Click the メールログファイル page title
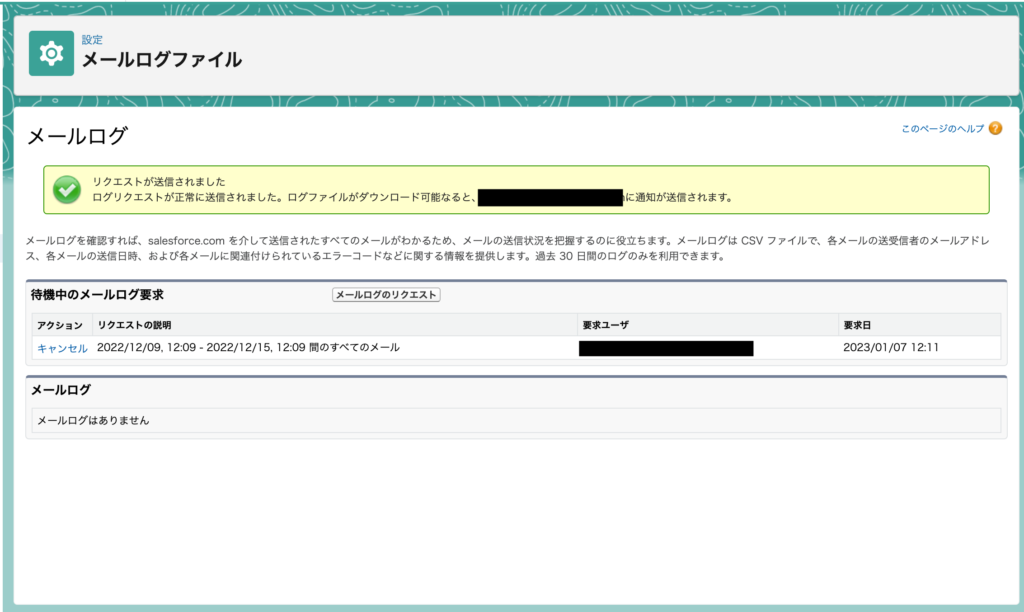Viewport: 1024px width, 612px height. (161, 60)
